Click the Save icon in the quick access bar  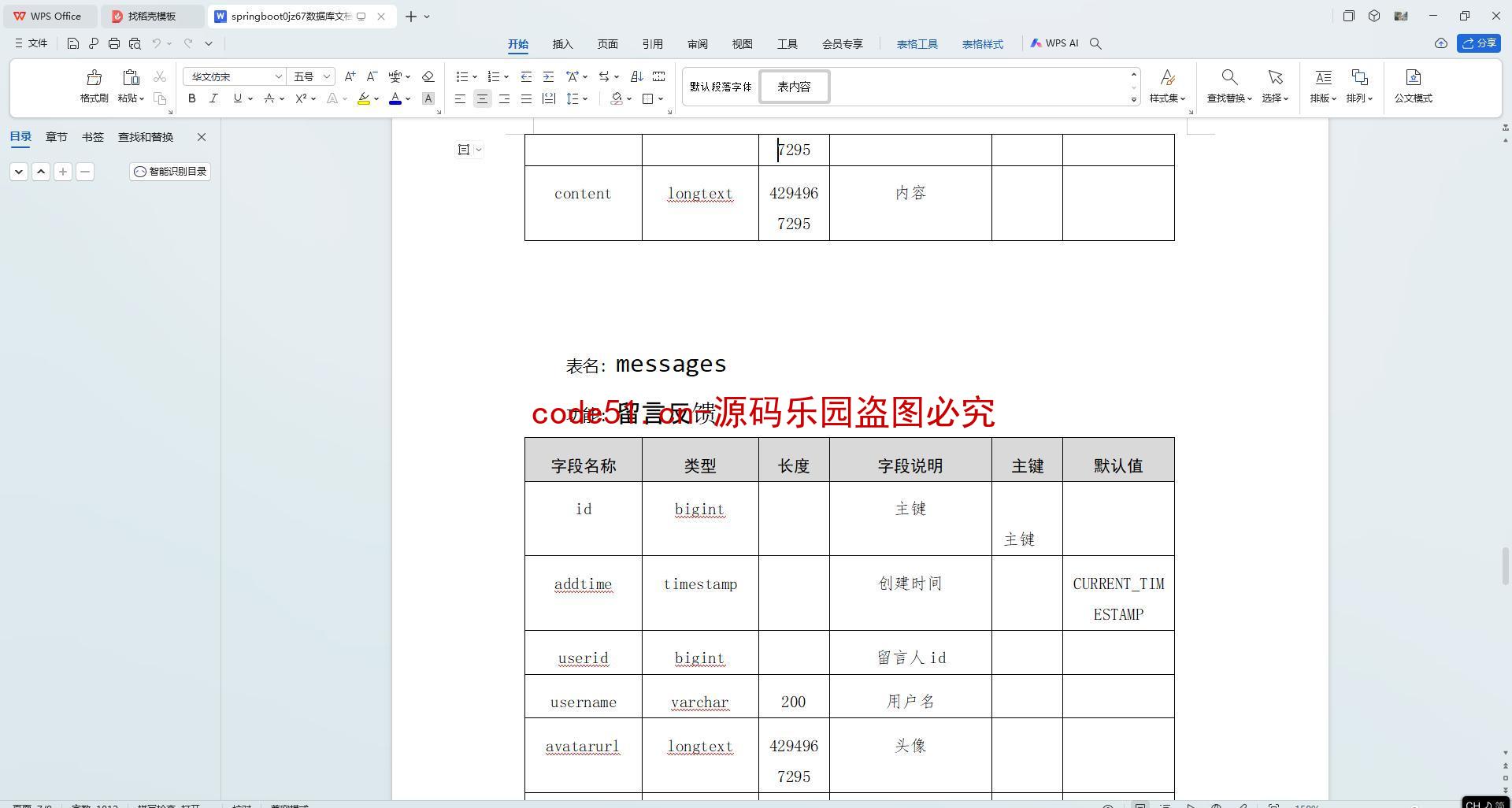tap(72, 43)
